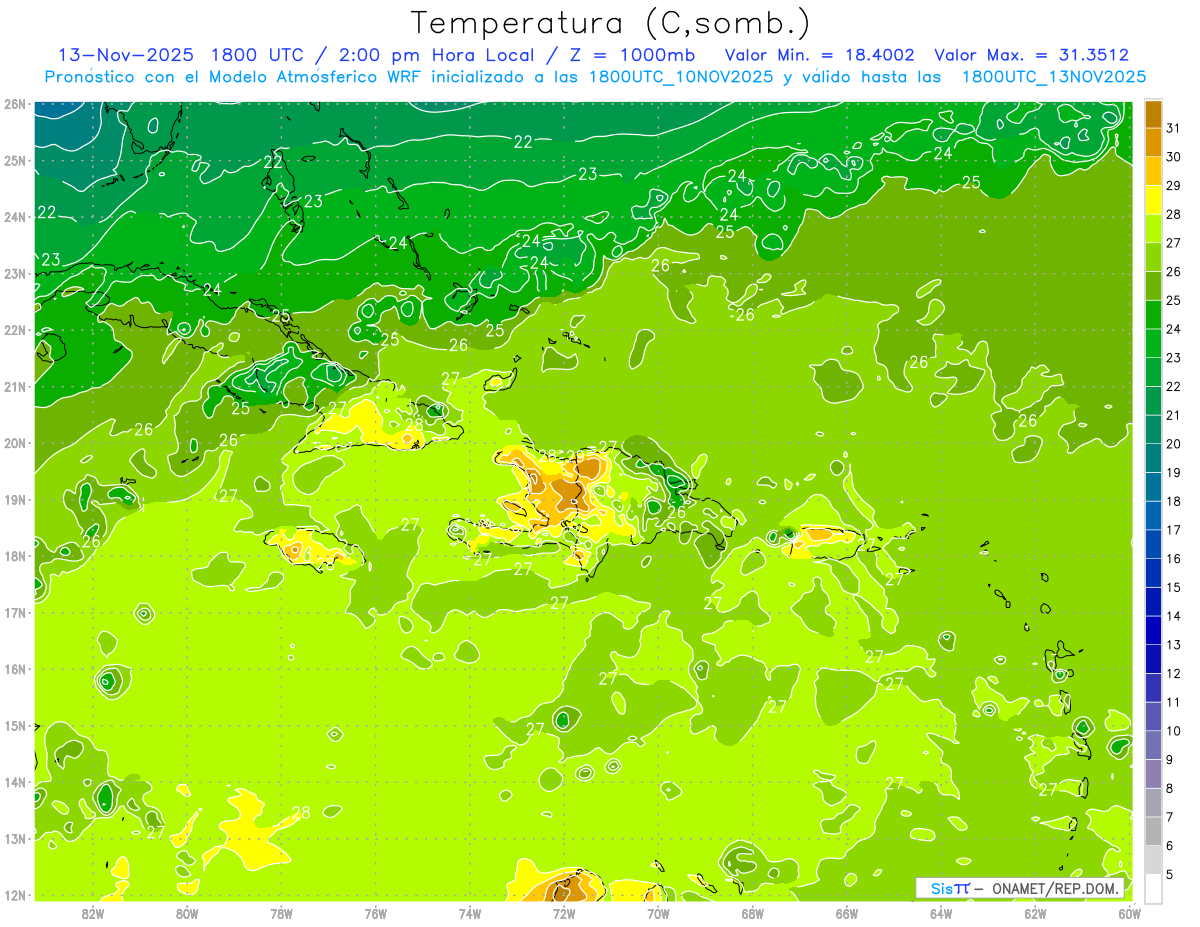Click the 14N latitude axis label
The image size is (1200, 927).
pos(14,782)
